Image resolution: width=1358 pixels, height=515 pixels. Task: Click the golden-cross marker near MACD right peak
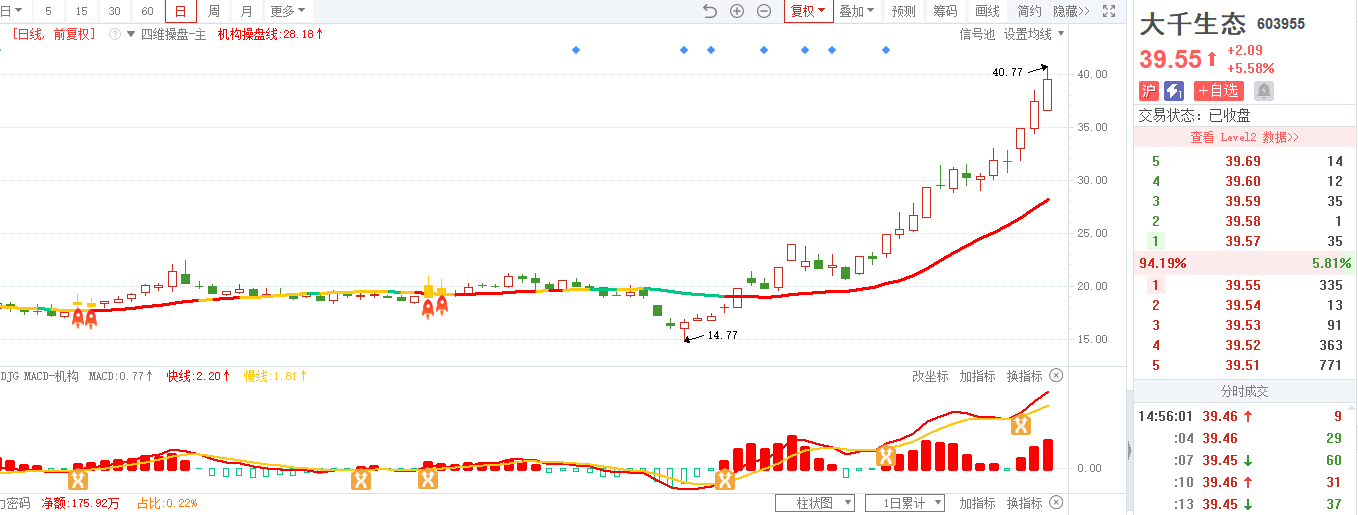1021,426
